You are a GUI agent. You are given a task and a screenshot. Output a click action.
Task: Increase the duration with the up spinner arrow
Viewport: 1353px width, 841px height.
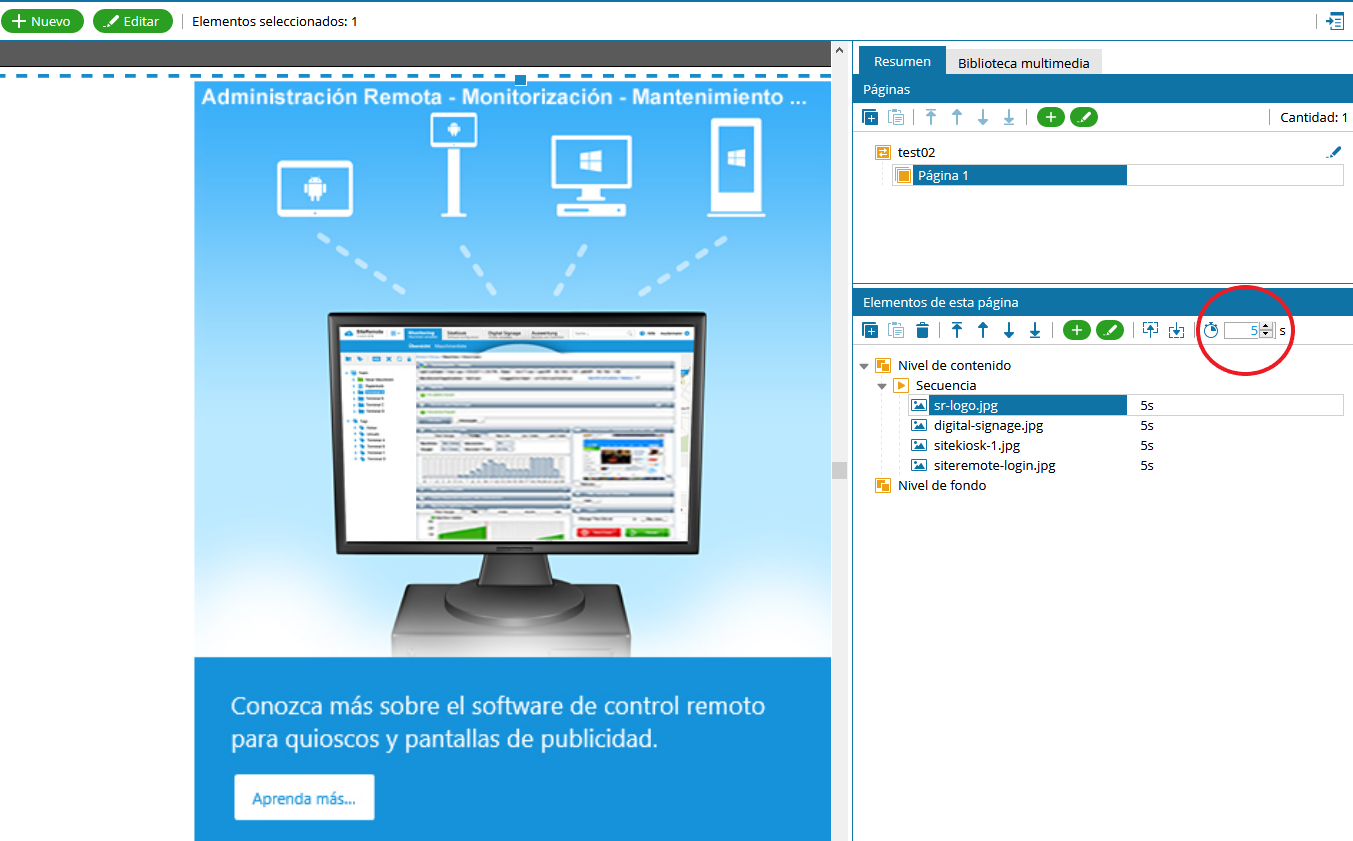point(1266,326)
